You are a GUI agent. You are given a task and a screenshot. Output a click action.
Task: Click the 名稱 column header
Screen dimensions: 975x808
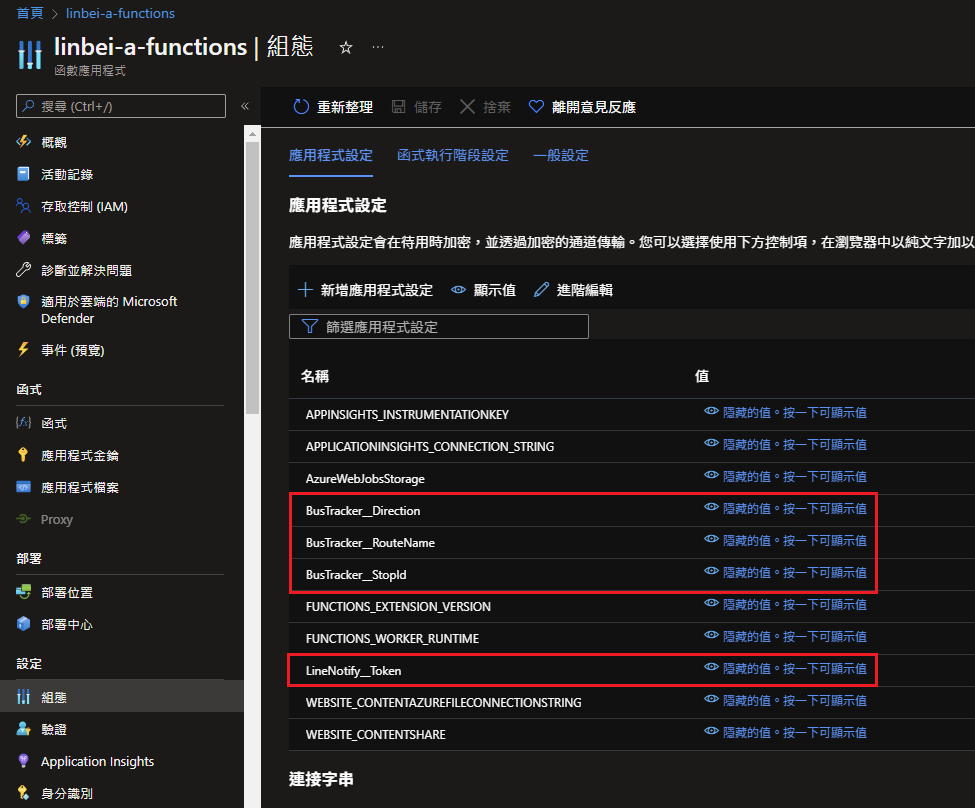(315, 376)
